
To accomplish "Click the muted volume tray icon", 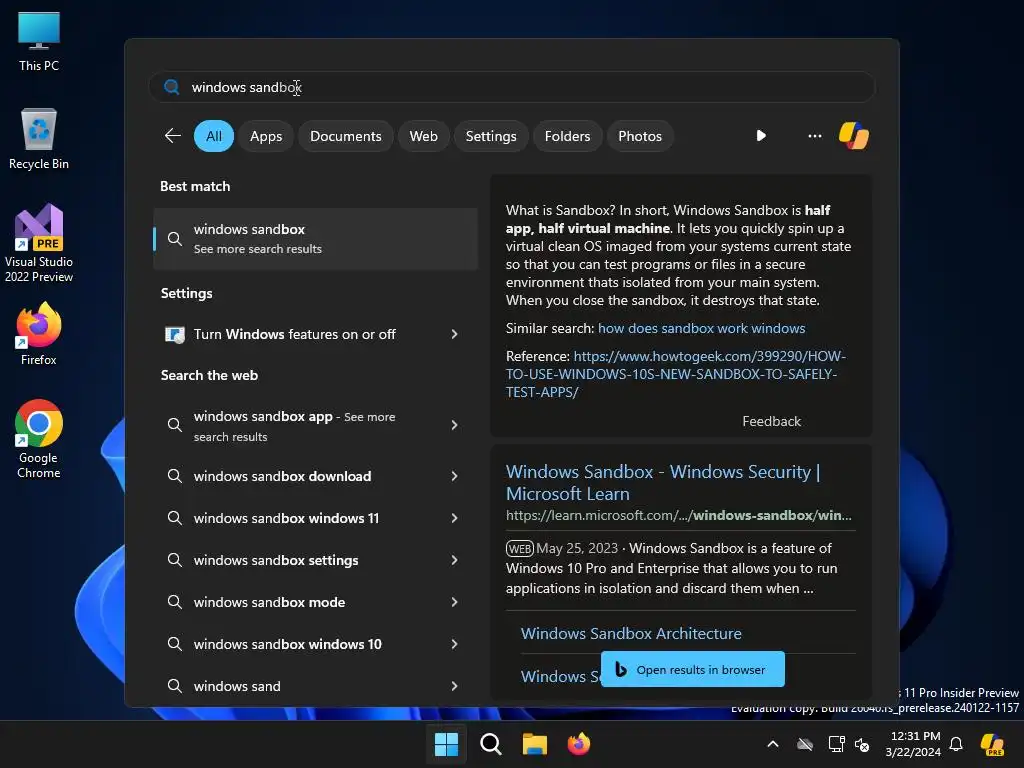I will click(861, 744).
